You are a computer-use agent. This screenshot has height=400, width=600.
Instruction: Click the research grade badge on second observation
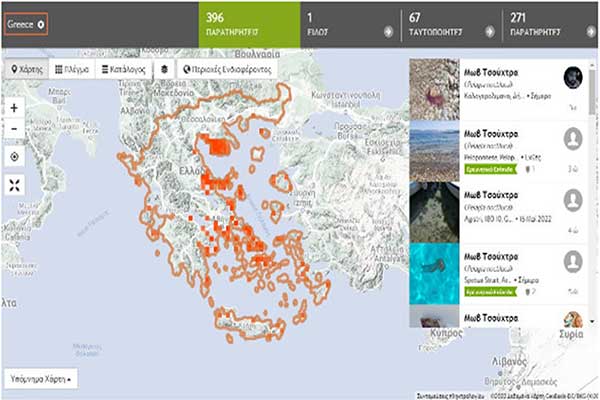(x=488, y=169)
